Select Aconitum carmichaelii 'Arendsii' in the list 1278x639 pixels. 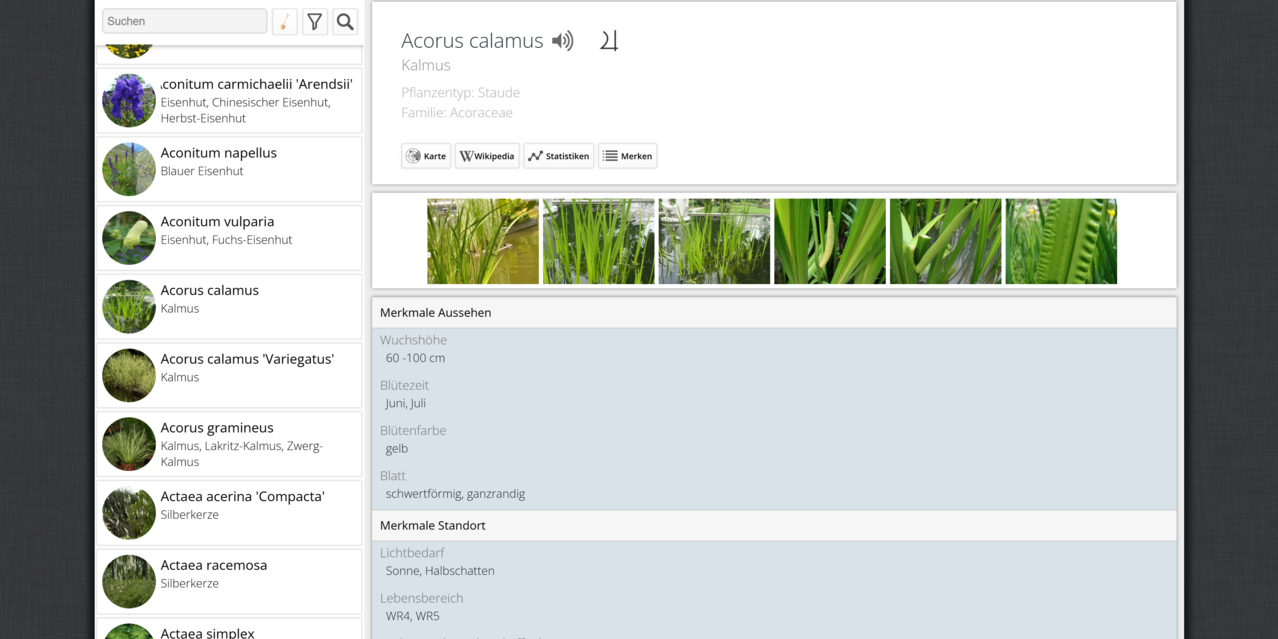229,101
